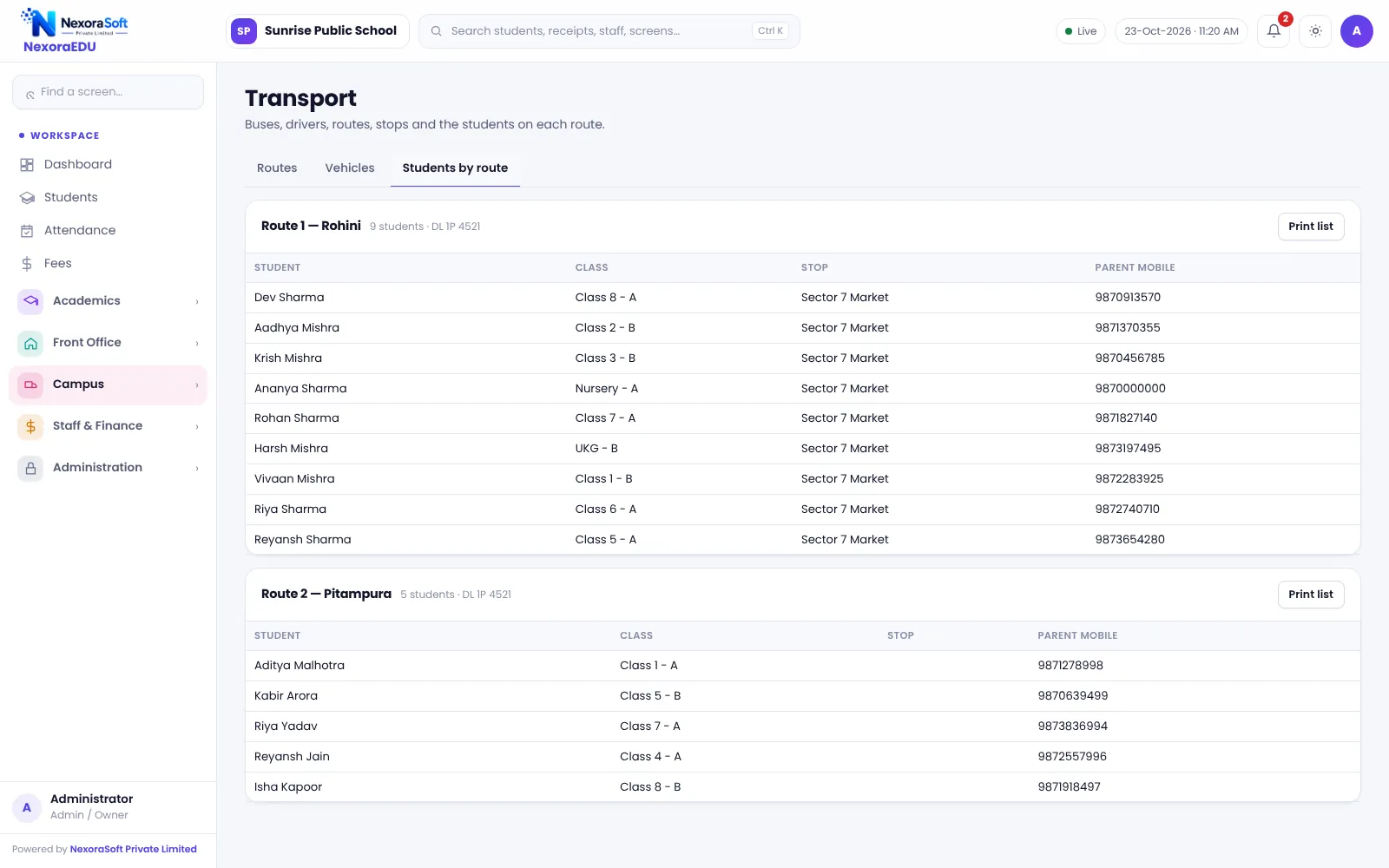Click the Route 1 — Rohini heading
1389x868 pixels.
(x=311, y=226)
